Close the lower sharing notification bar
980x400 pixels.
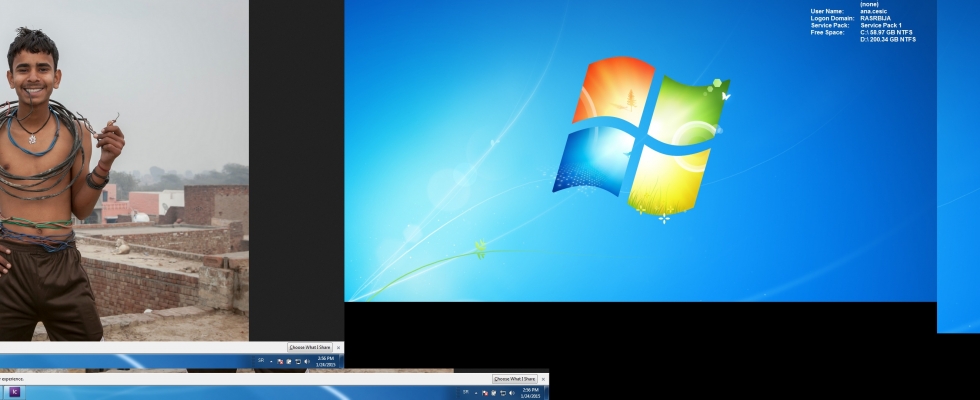click(543, 379)
